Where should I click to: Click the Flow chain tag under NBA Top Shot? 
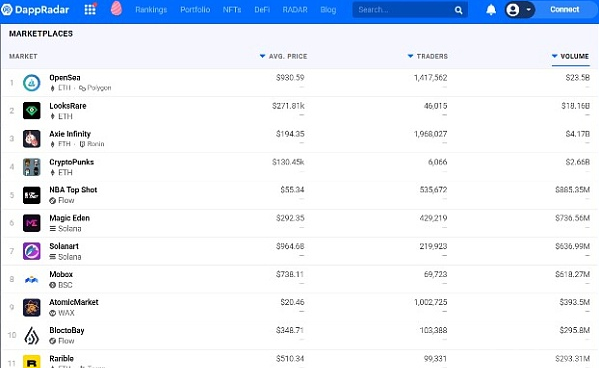point(62,200)
